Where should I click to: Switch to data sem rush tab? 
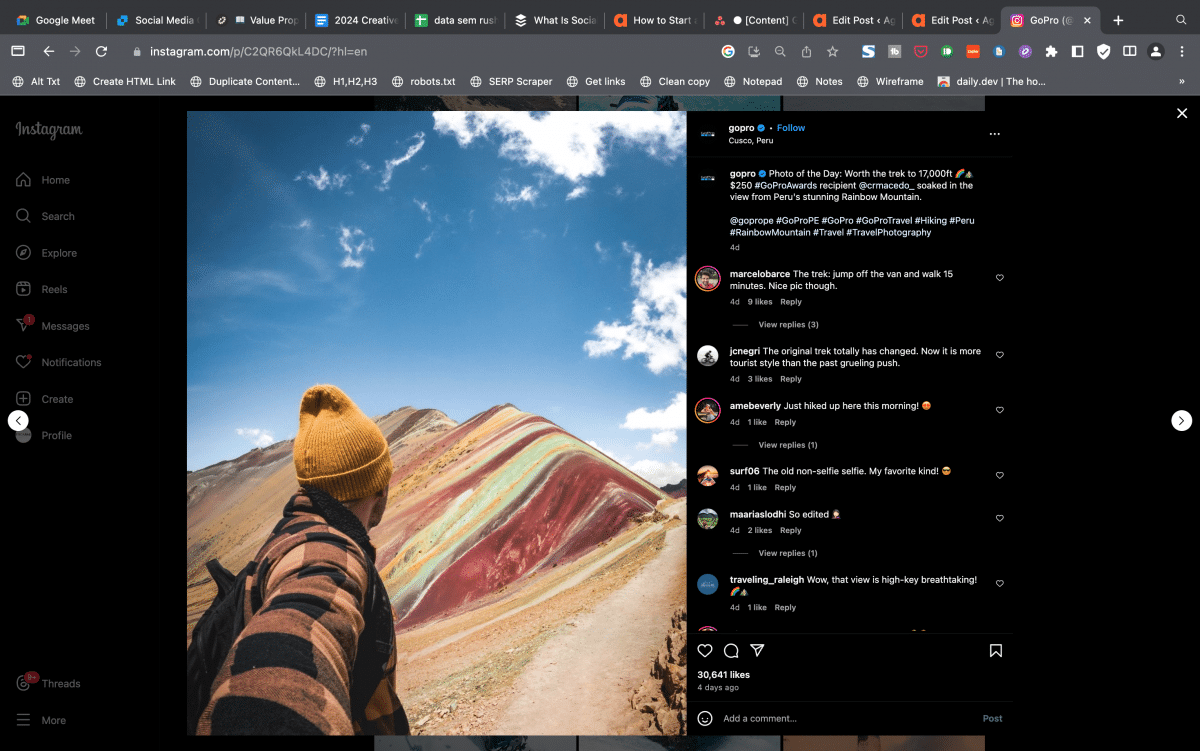454,20
